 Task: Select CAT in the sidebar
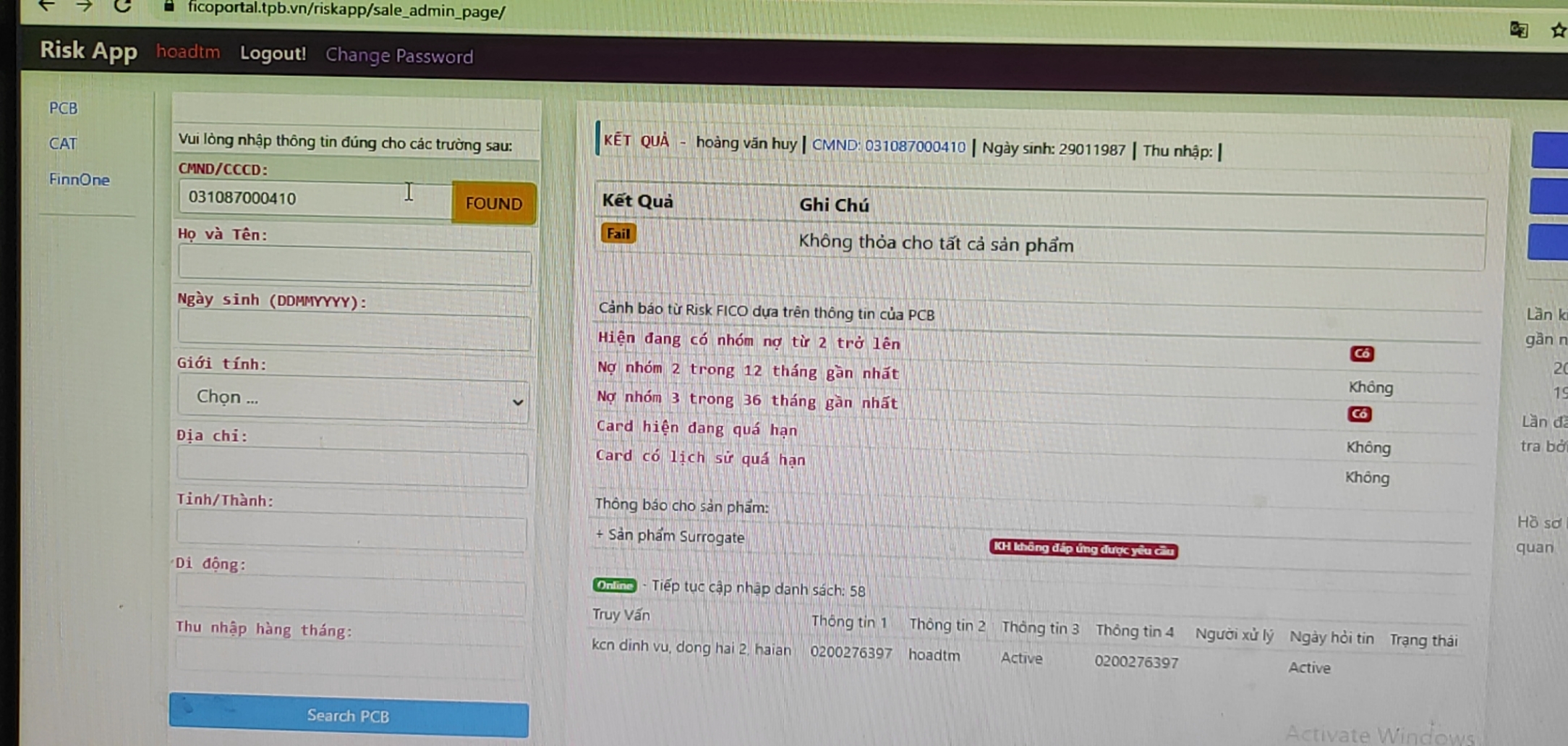[63, 143]
